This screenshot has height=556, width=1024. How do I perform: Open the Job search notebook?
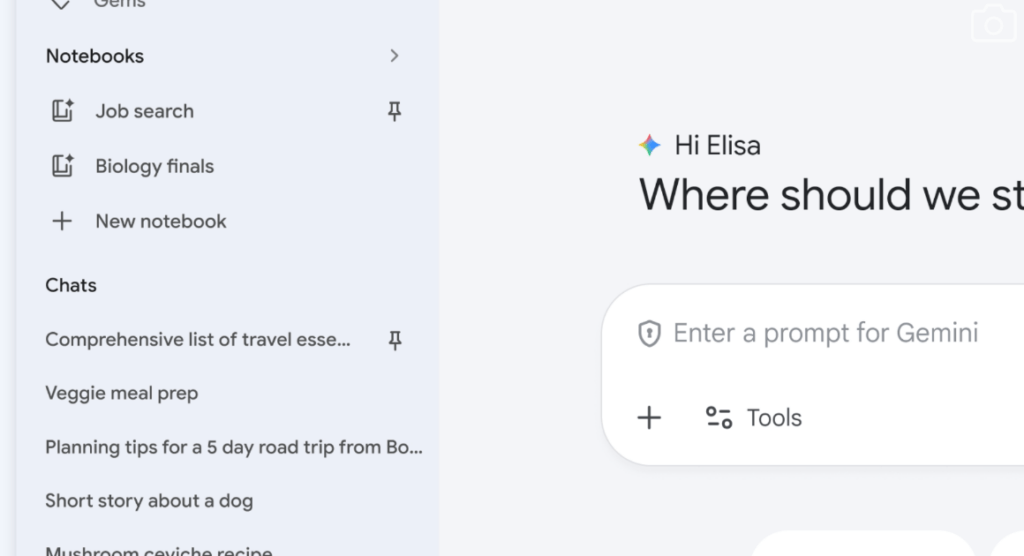pyautogui.click(x=145, y=112)
